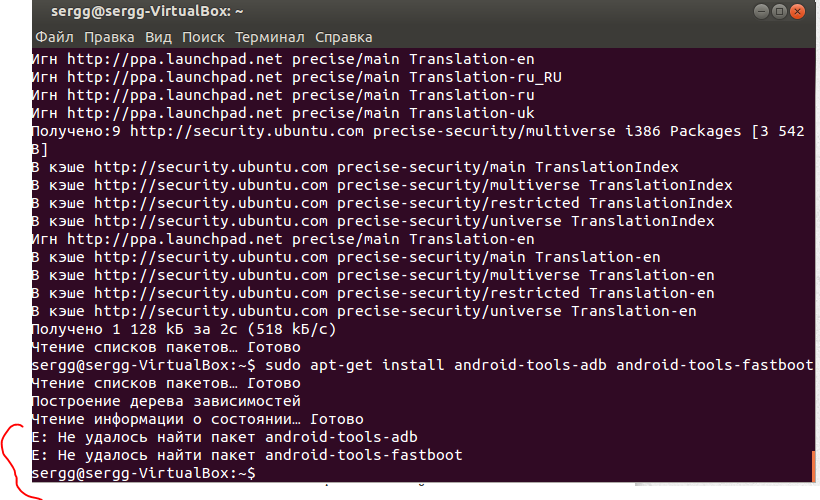
Task: Close the terminal with the orange X
Action: tap(797, 13)
